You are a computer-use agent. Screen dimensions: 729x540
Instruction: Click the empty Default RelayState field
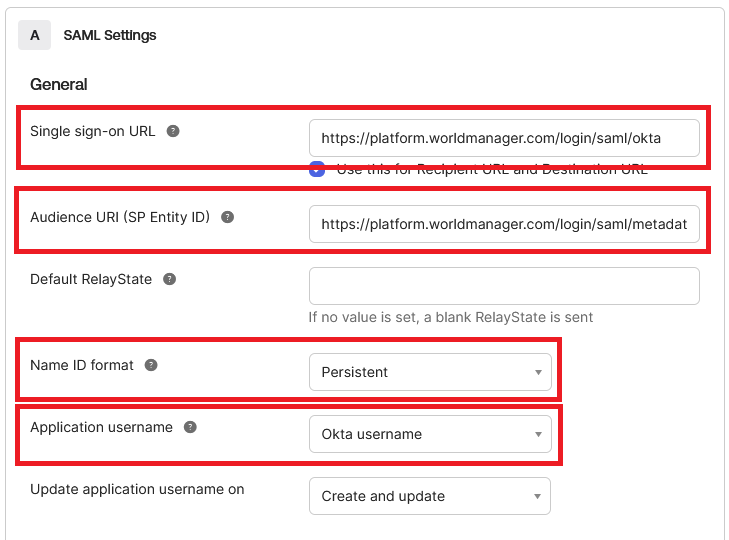(504, 286)
